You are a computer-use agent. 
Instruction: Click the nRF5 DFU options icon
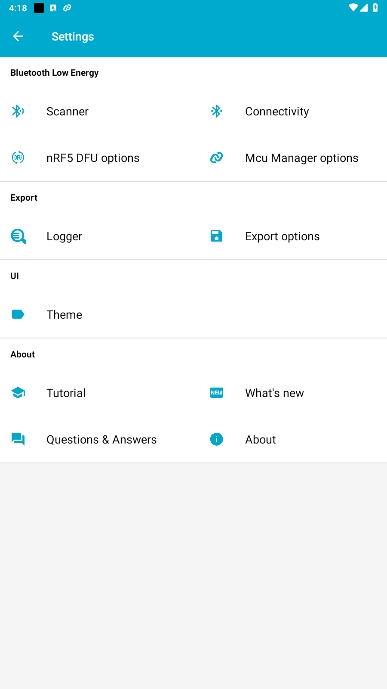point(18,158)
